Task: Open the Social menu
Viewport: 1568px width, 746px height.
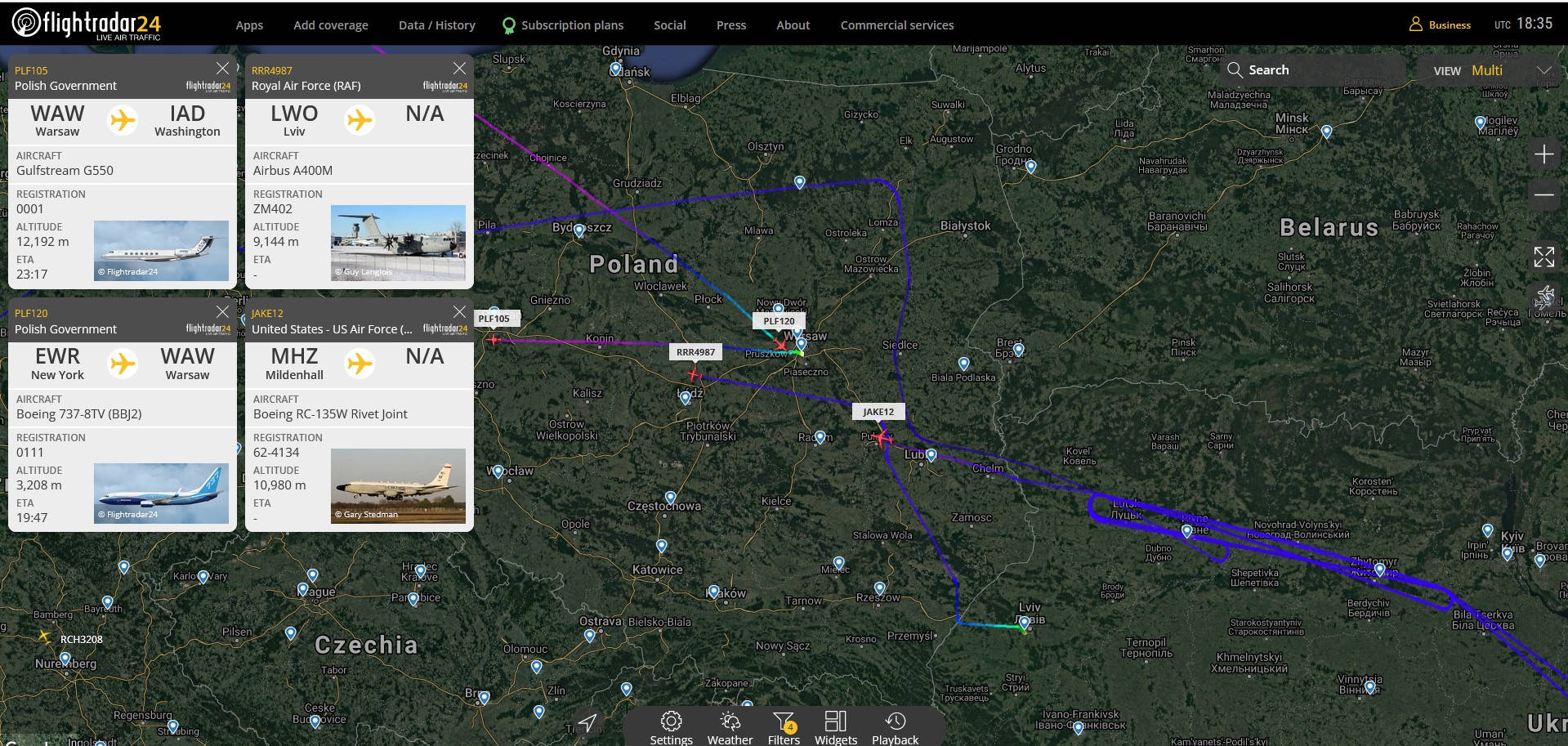Action: [x=670, y=25]
